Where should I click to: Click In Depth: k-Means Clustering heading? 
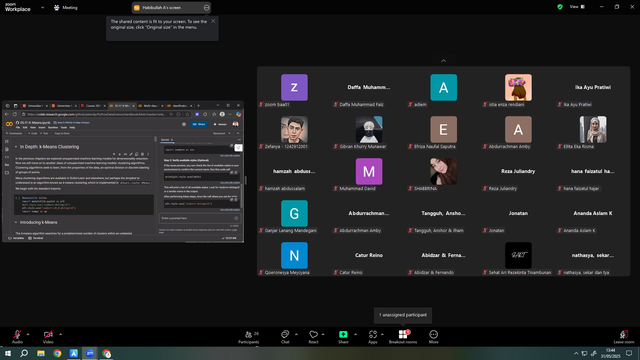pyautogui.click(x=49, y=147)
